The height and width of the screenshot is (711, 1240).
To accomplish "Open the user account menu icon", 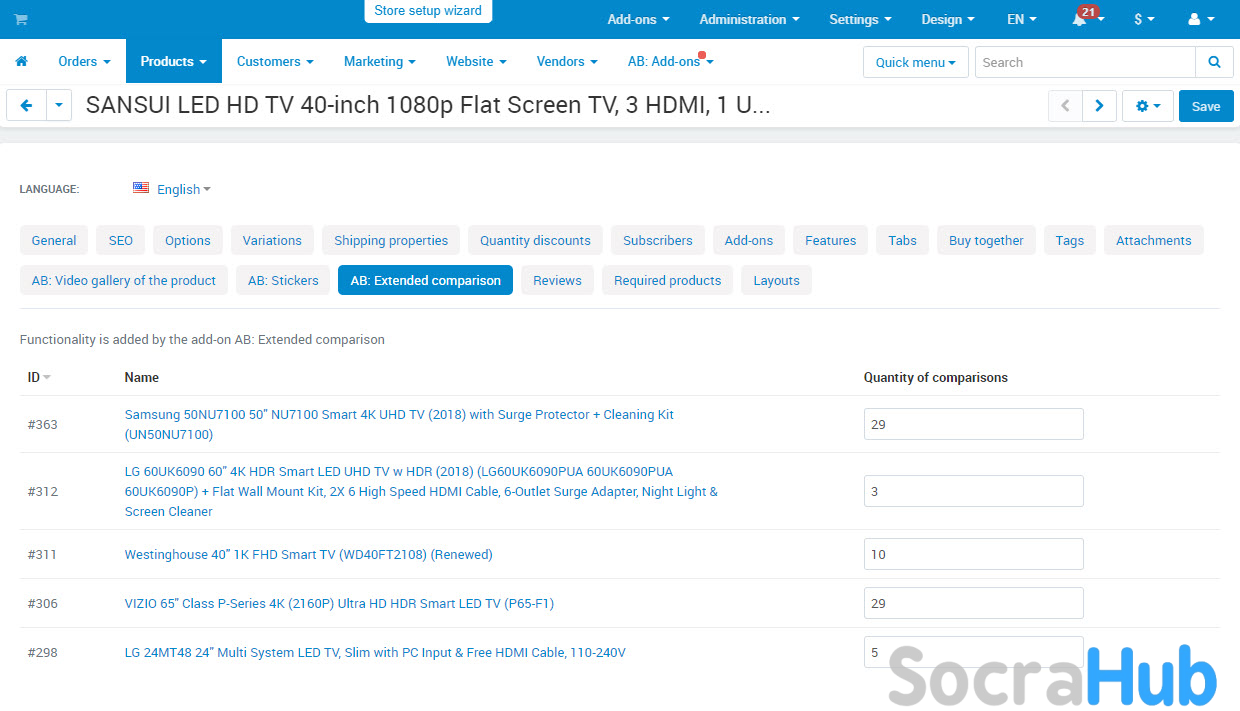I will 1200,19.
